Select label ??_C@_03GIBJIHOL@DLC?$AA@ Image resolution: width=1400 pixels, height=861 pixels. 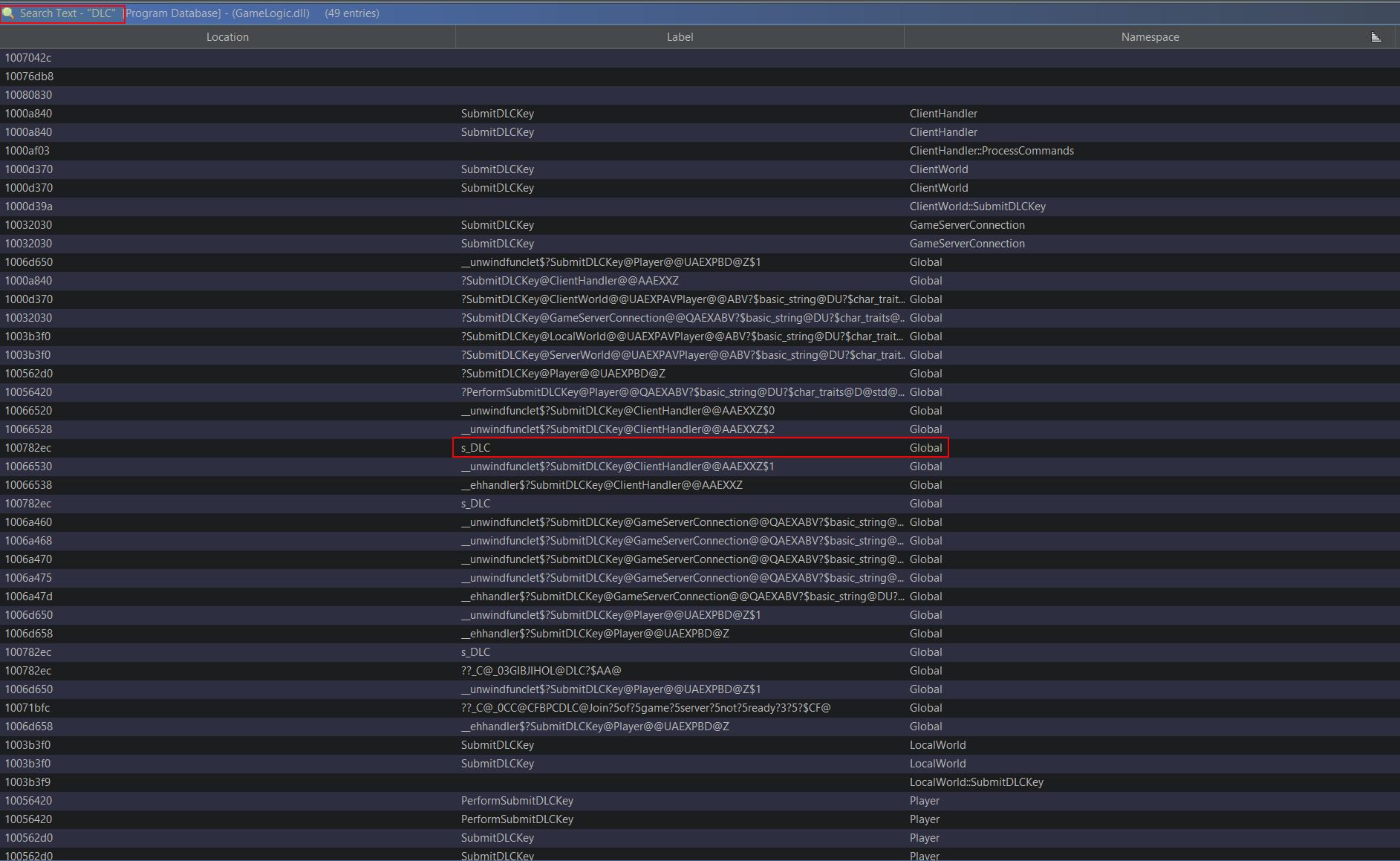[x=541, y=671]
